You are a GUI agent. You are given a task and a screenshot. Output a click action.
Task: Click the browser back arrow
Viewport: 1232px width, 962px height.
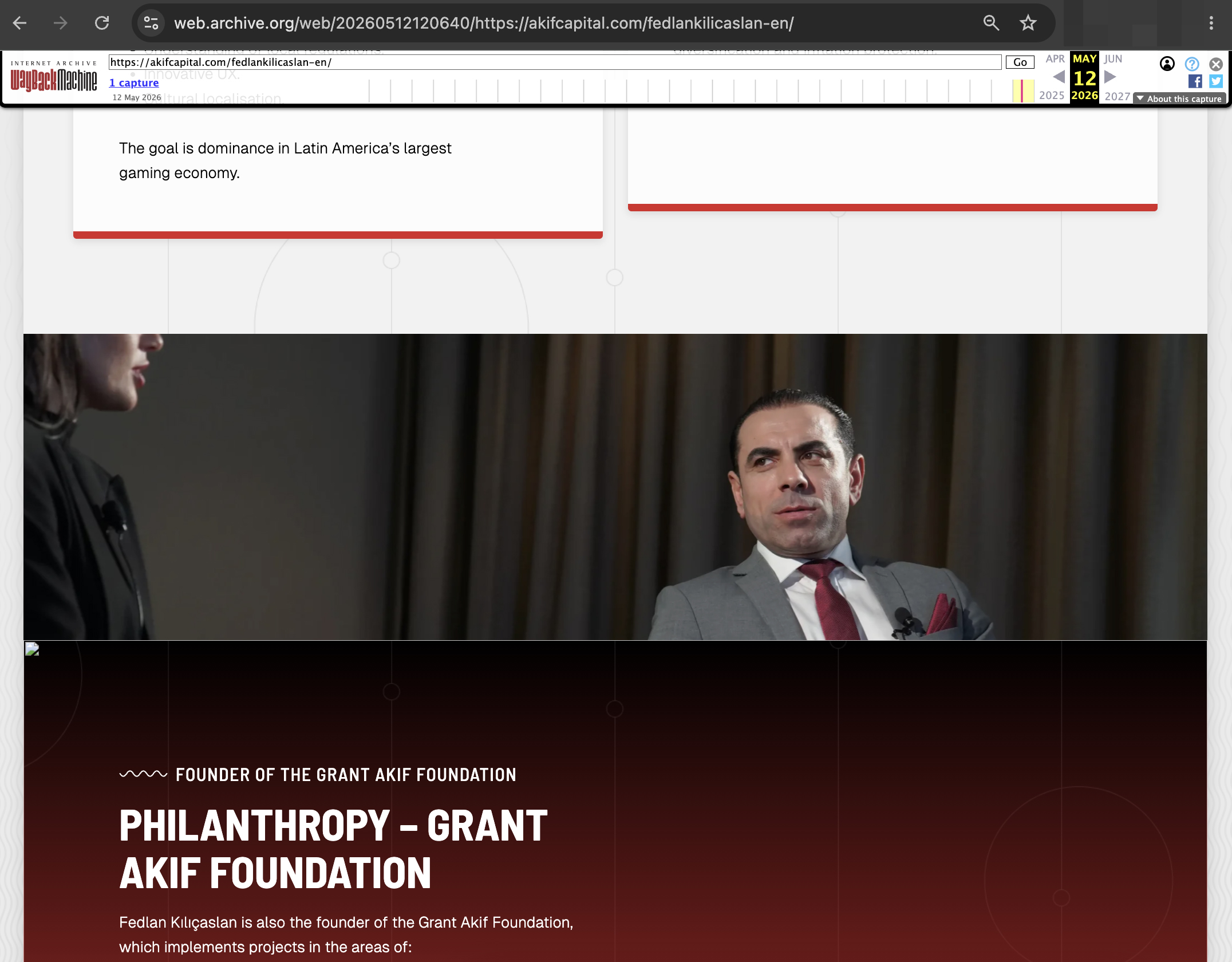(20, 23)
